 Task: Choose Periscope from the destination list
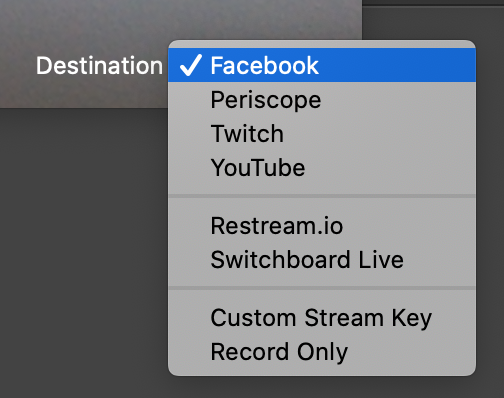(322, 100)
